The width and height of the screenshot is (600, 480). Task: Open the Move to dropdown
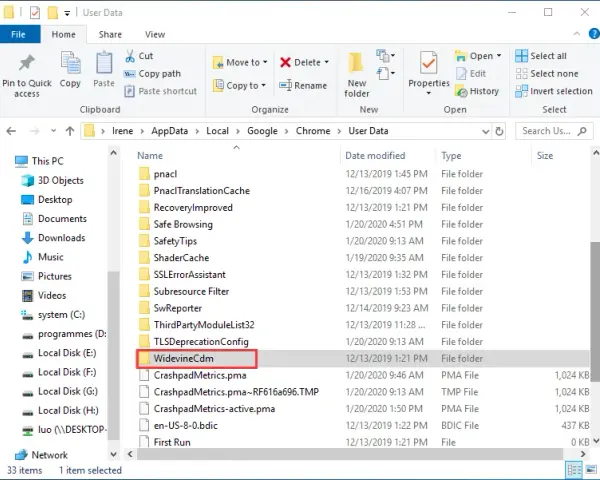(x=240, y=62)
